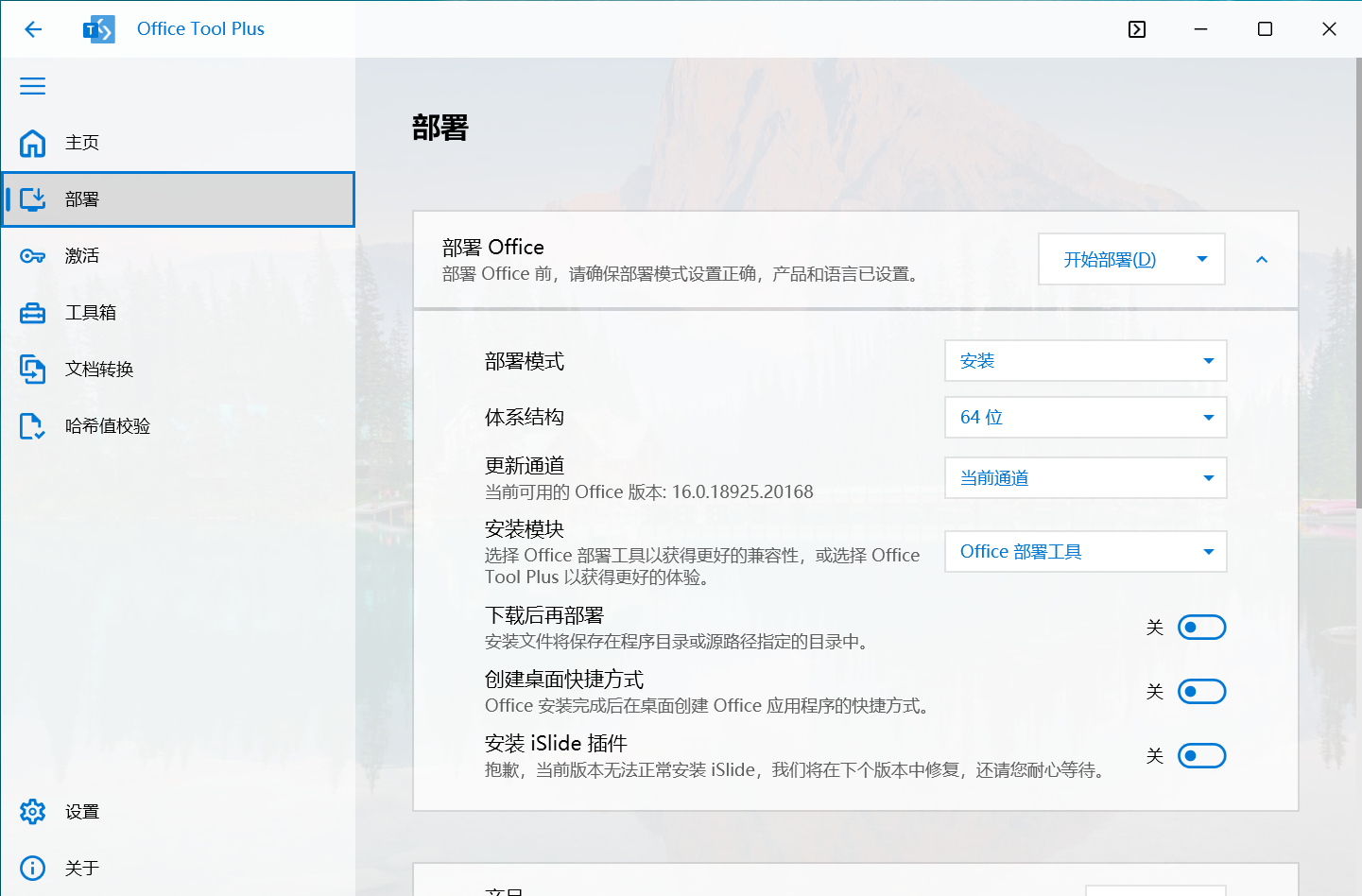Open the 安装模块 dropdown showing Office 部署工具

tap(1086, 552)
